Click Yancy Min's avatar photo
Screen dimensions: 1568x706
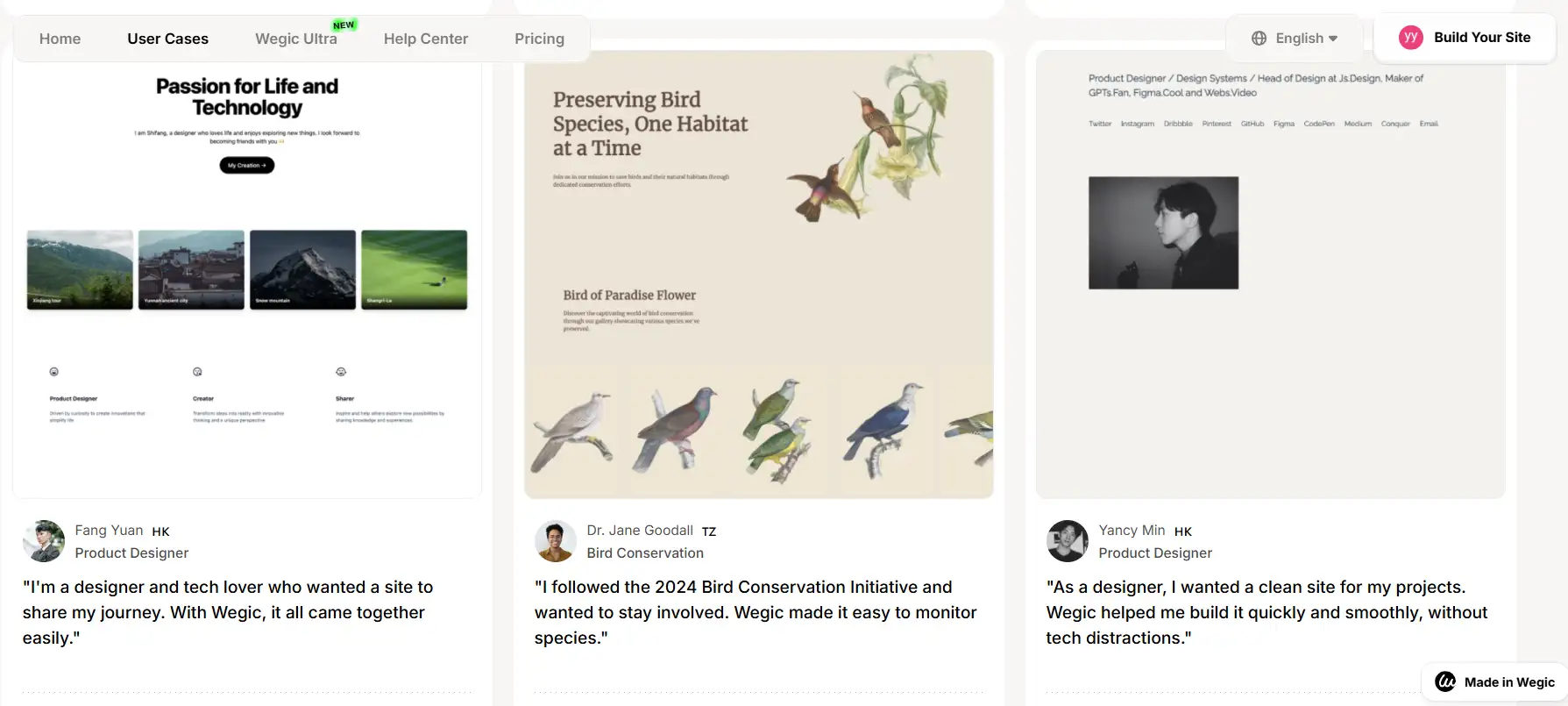[1068, 541]
